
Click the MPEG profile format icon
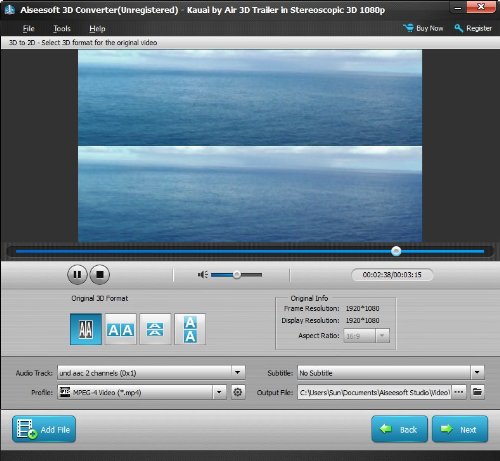(65, 392)
